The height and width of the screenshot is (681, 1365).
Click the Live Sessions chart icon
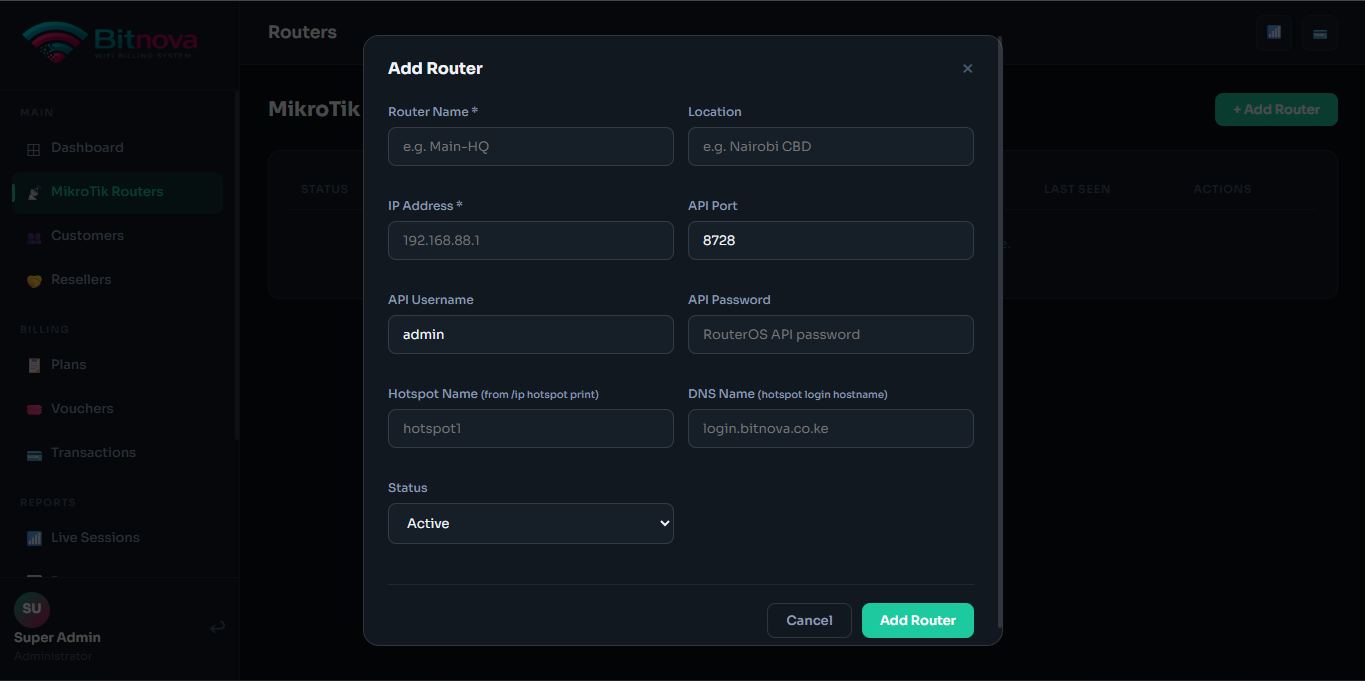coord(33,538)
